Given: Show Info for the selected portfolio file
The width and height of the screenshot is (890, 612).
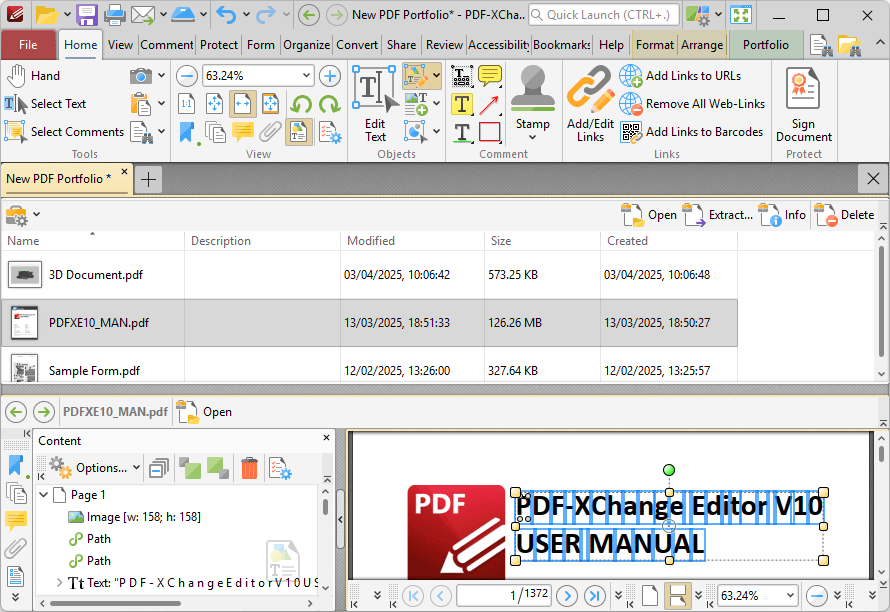Looking at the screenshot, I should [783, 215].
